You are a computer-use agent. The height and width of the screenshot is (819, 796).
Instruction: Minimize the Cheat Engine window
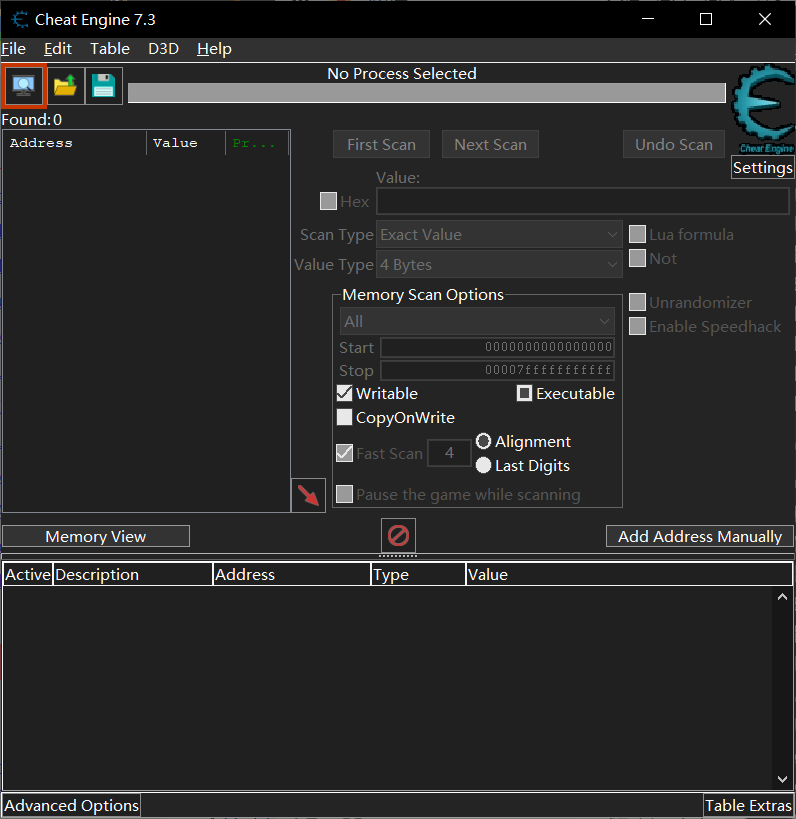pyautogui.click(x=648, y=19)
